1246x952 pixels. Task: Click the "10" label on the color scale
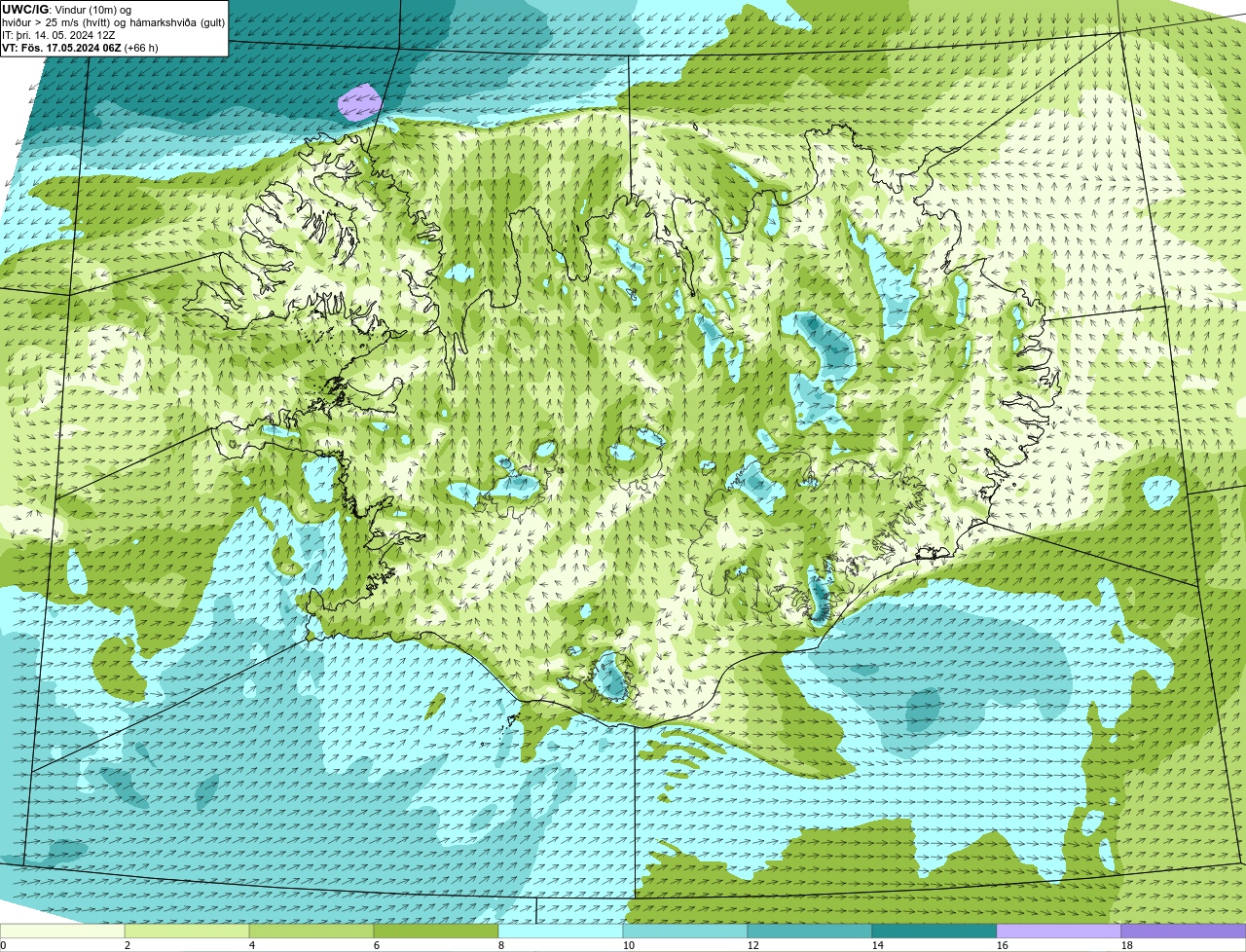[628, 945]
